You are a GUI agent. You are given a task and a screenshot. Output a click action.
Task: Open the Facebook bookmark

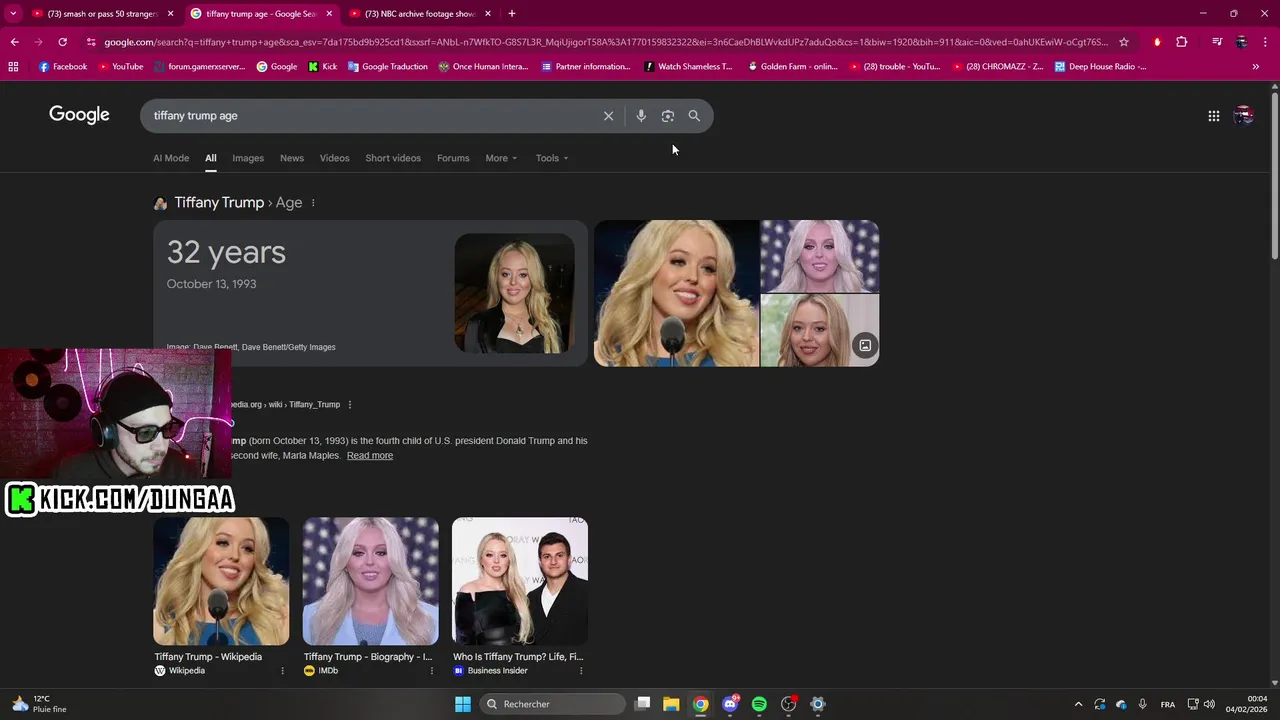click(63, 67)
